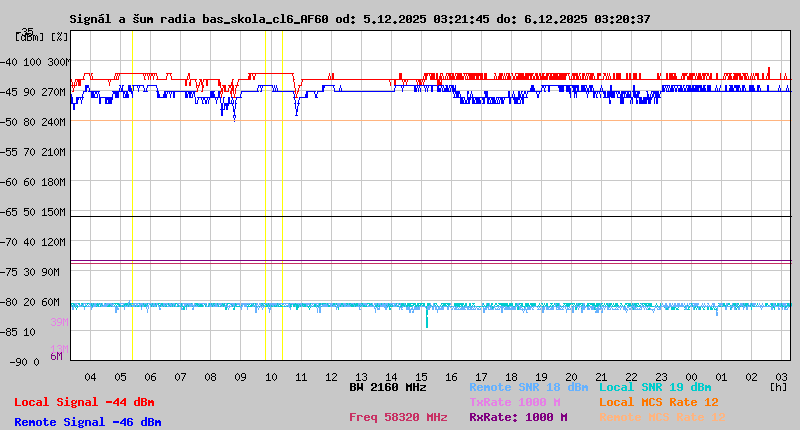Click the 23 hour label on time axis

[x=661, y=376]
